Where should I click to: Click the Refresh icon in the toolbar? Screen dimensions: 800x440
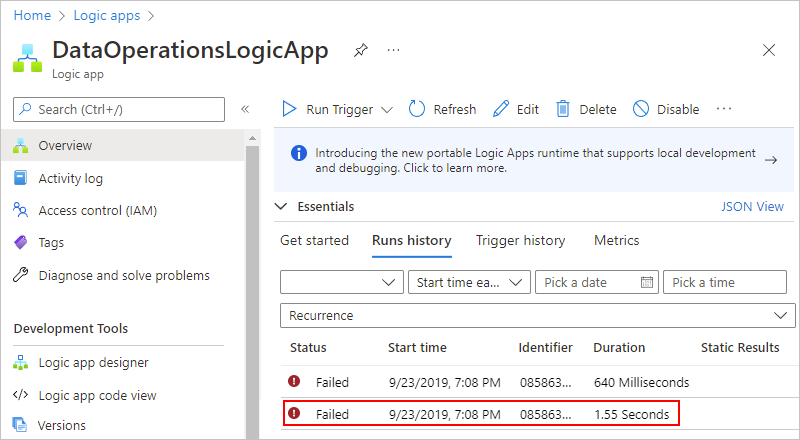[417, 109]
